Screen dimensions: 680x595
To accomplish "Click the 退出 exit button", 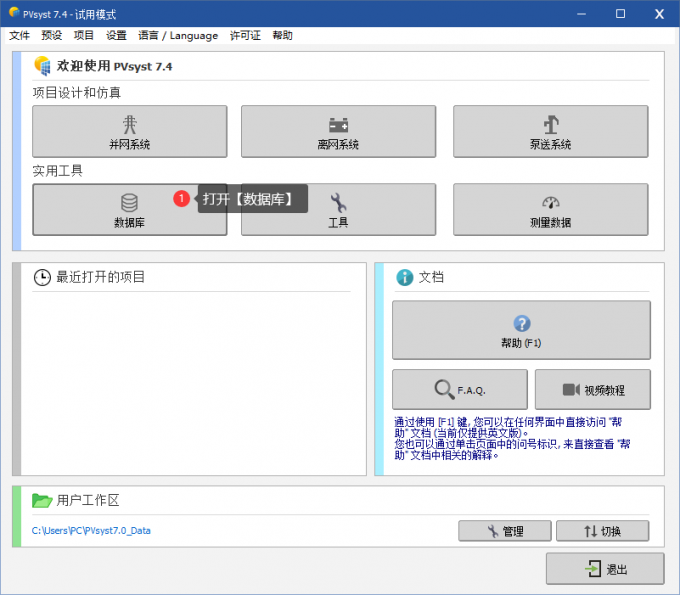I will pyautogui.click(x=605, y=569).
